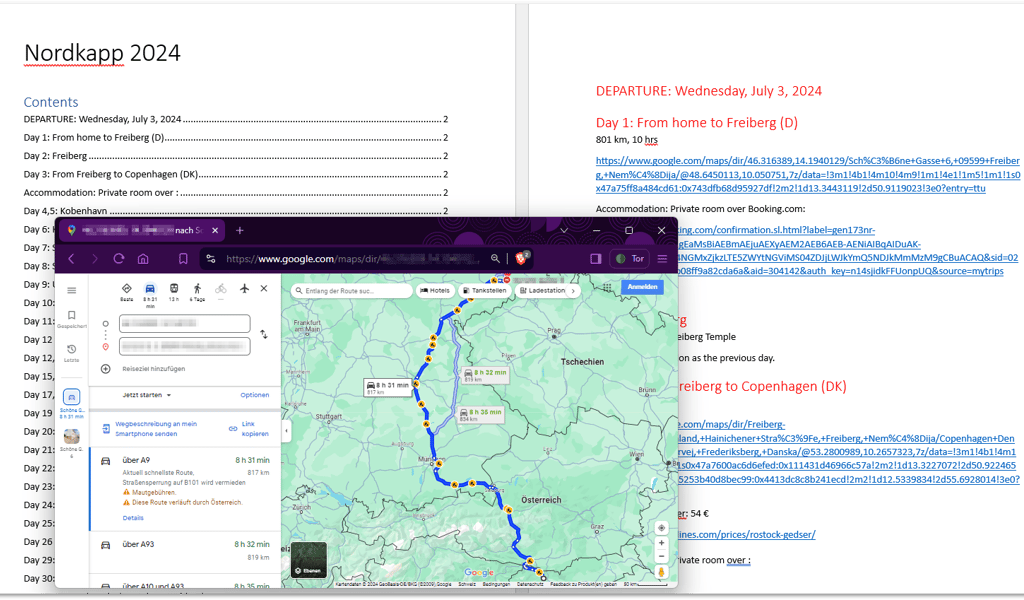The width and height of the screenshot is (1024, 600).
Task: Open the Google Maps link under Day 1
Action: [808, 174]
